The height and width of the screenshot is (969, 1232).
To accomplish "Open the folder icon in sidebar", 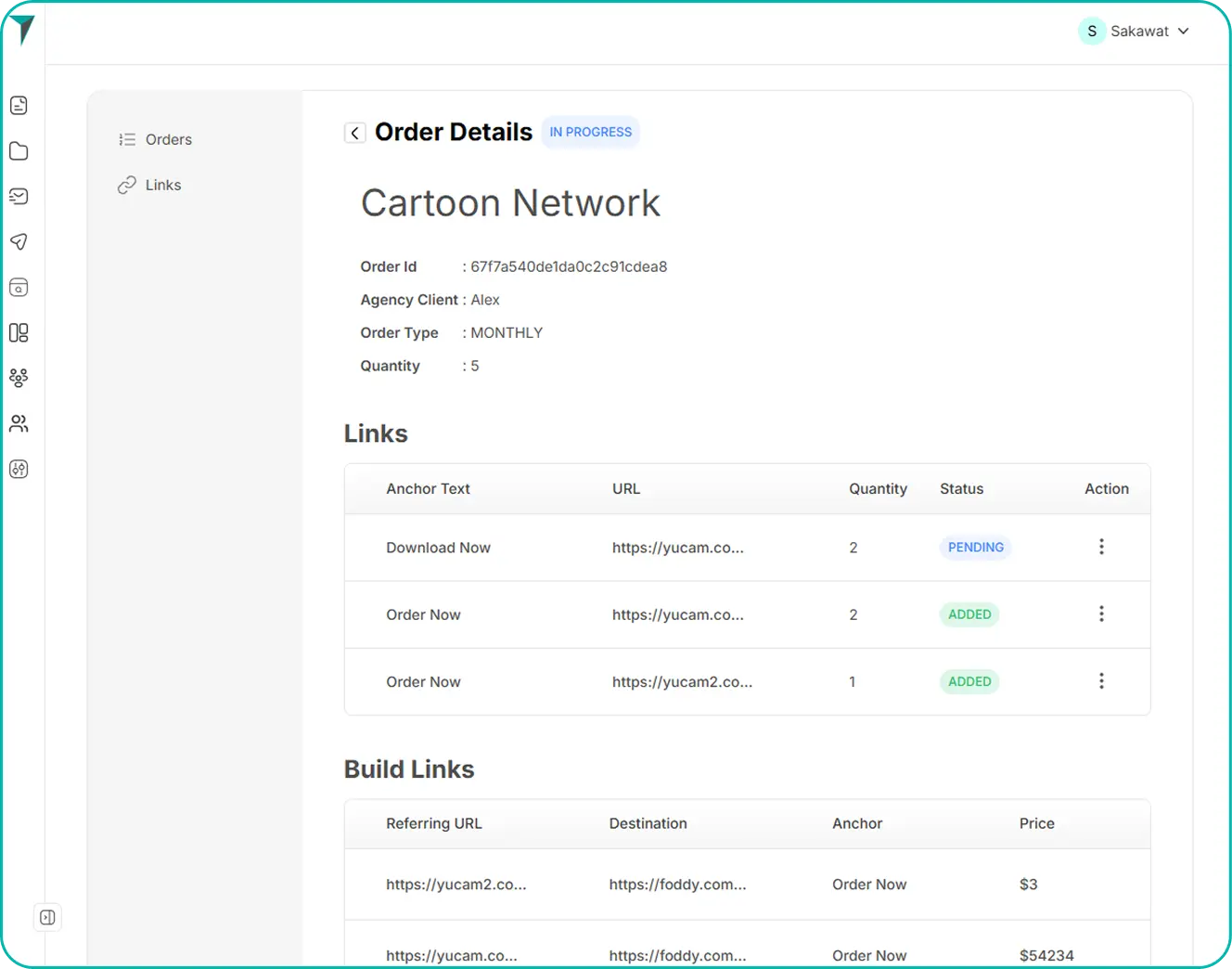I will pyautogui.click(x=19, y=150).
